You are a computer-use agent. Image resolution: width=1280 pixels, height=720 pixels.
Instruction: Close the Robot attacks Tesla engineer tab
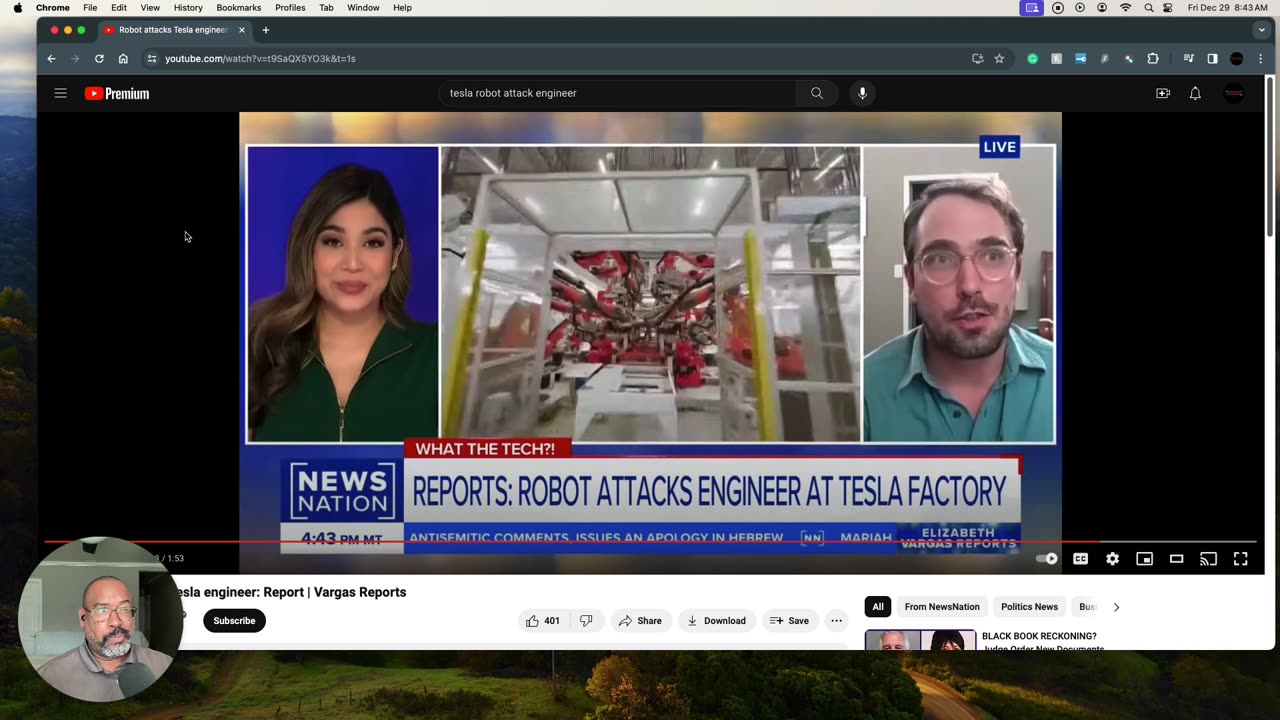coord(241,30)
